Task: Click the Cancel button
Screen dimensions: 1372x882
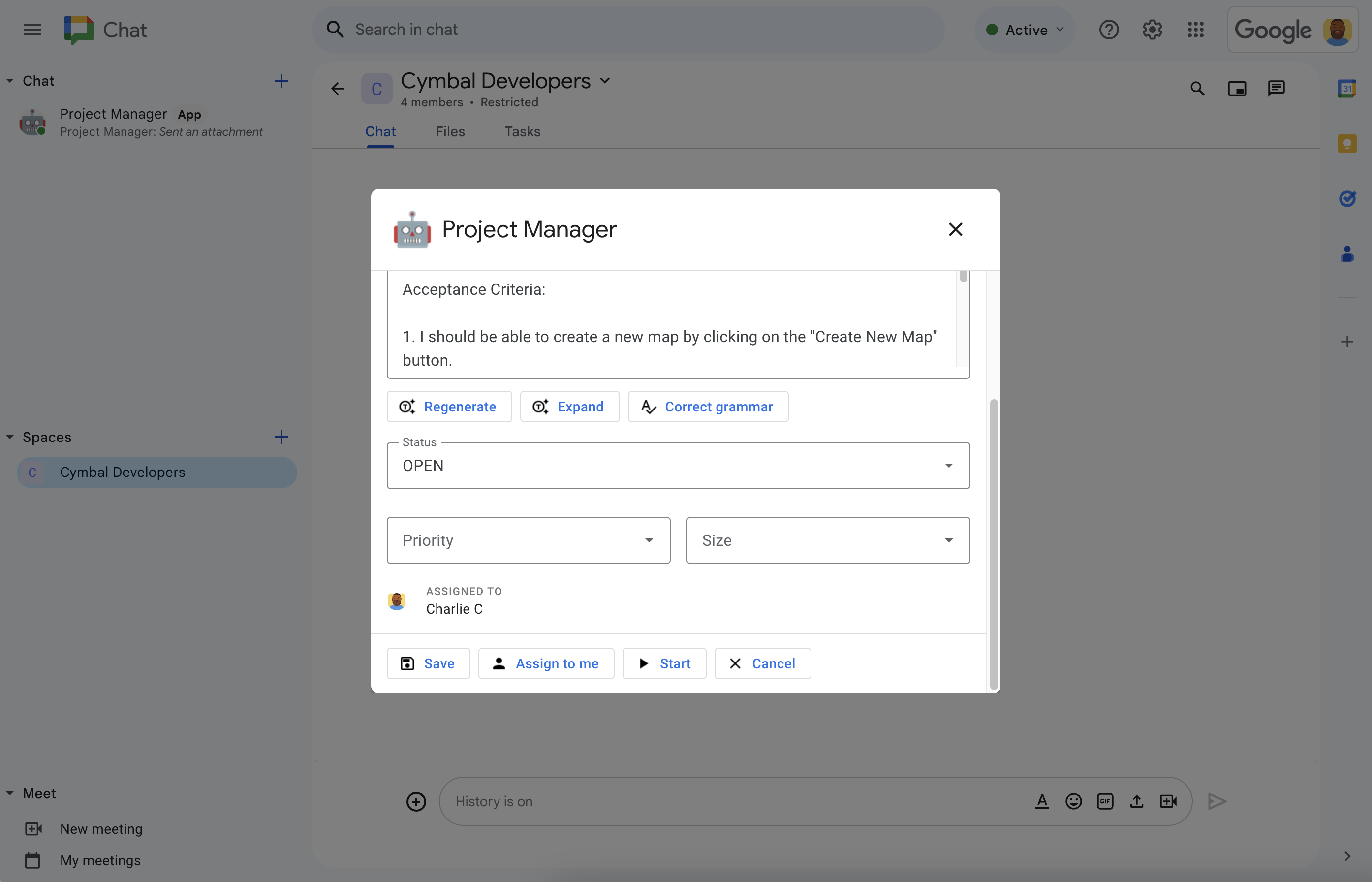Action: 761,663
